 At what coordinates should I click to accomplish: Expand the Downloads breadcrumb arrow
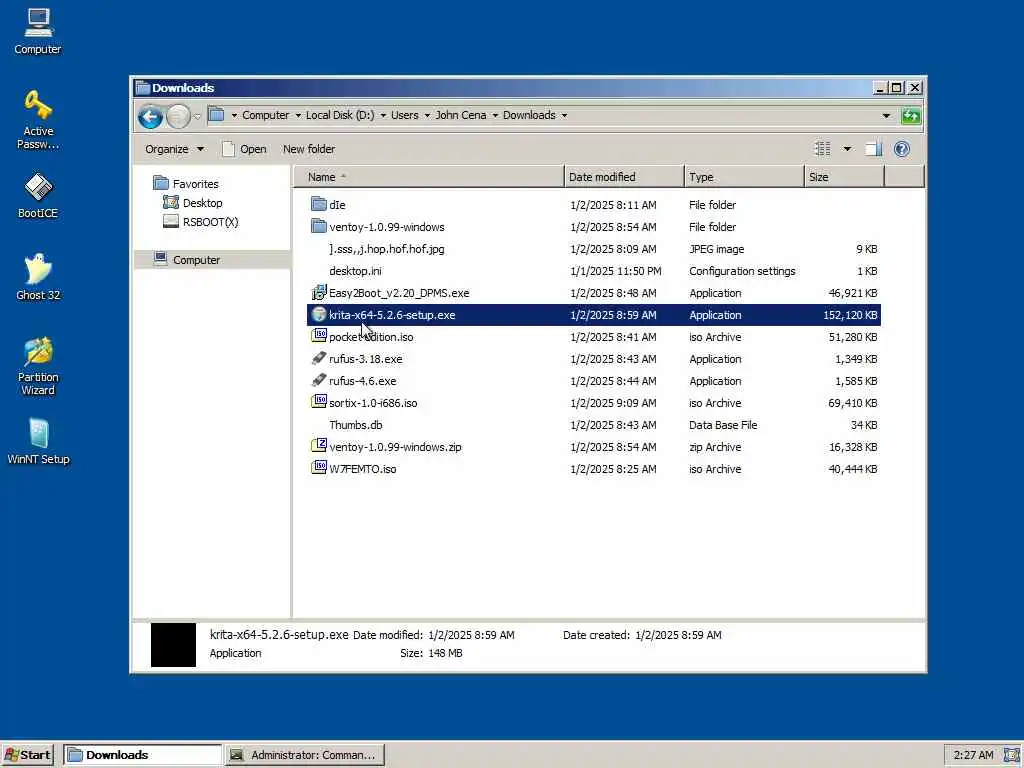point(564,116)
